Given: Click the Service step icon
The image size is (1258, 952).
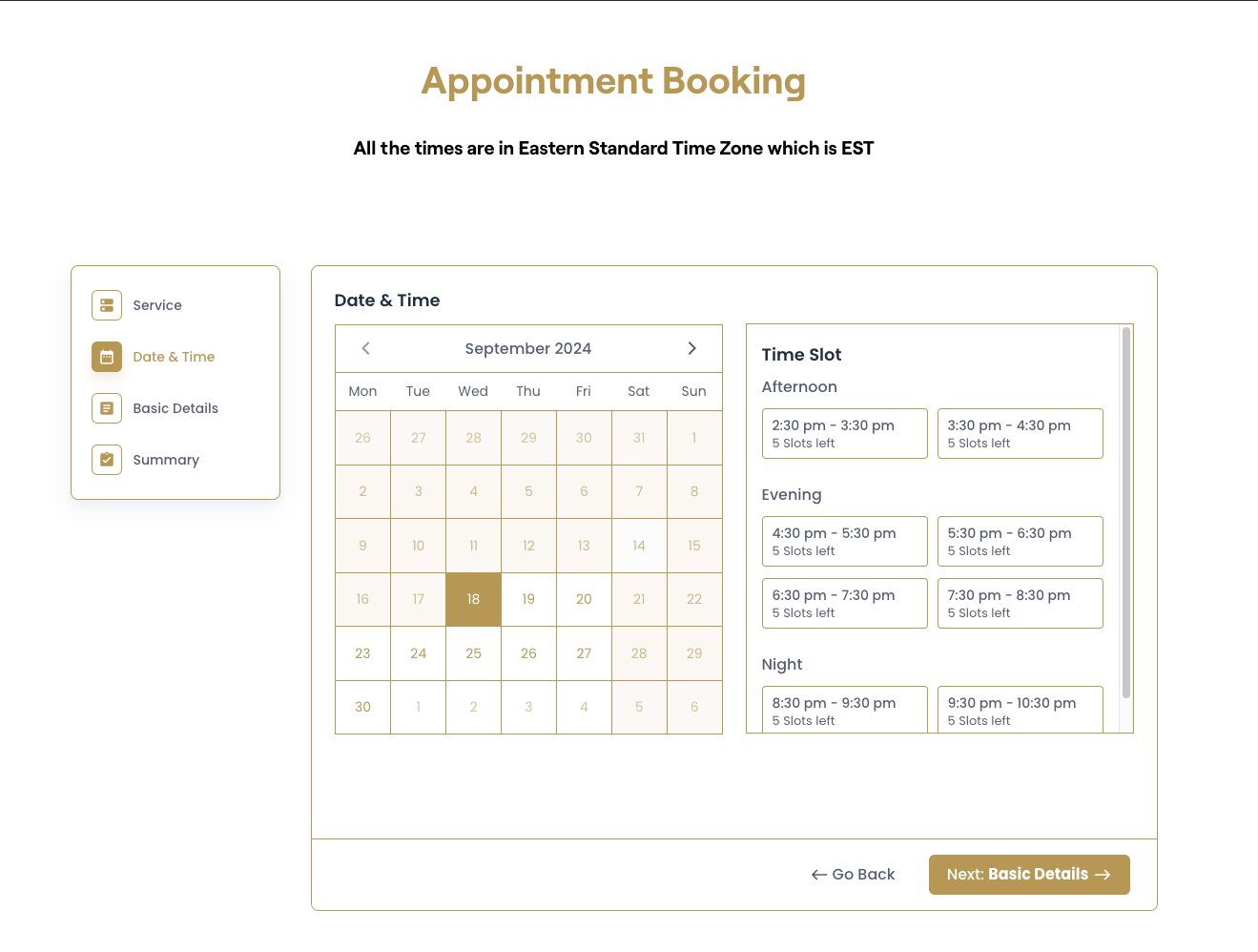Looking at the screenshot, I should point(107,305).
